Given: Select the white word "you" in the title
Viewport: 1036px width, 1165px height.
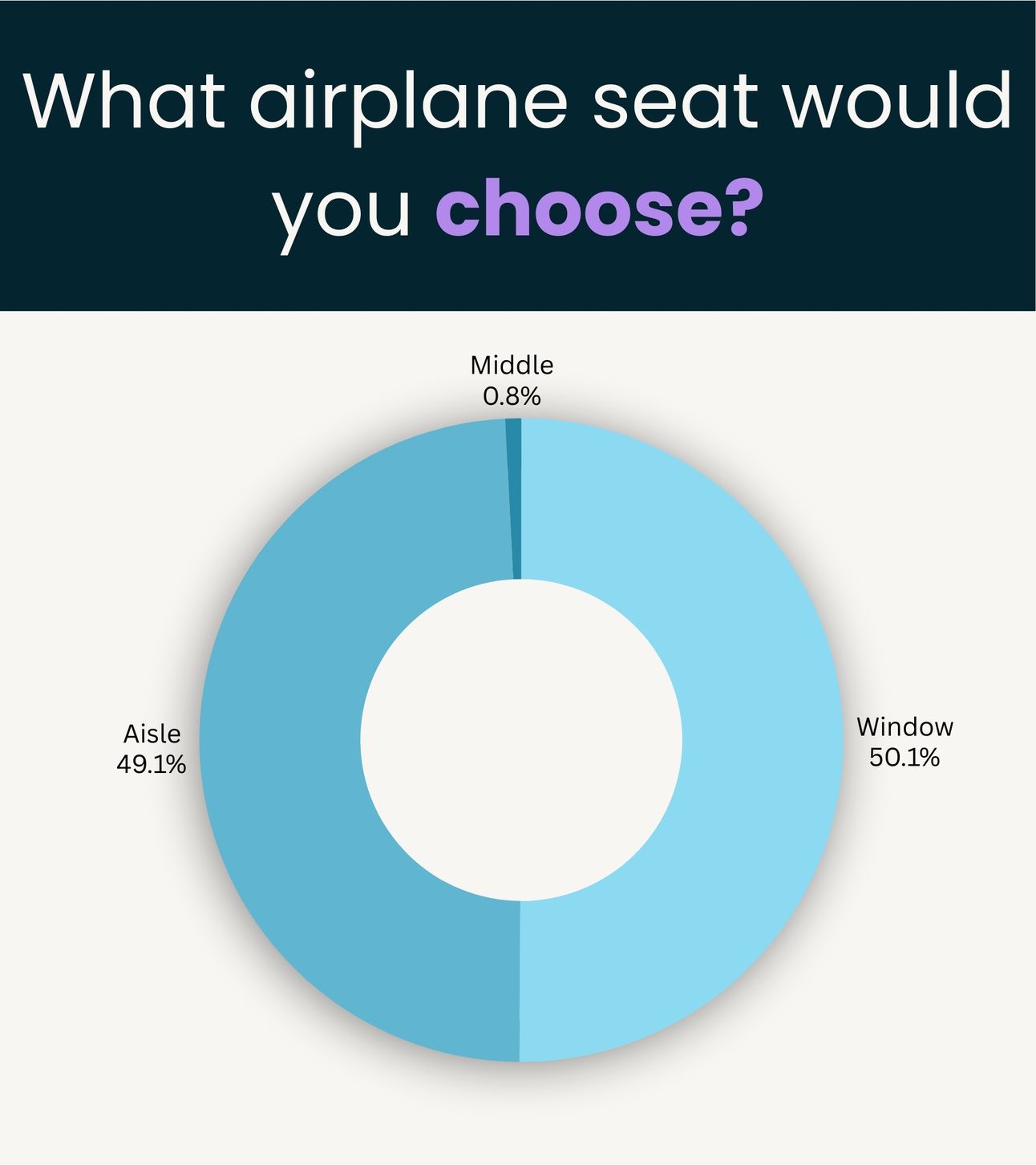Looking at the screenshot, I should [343, 213].
